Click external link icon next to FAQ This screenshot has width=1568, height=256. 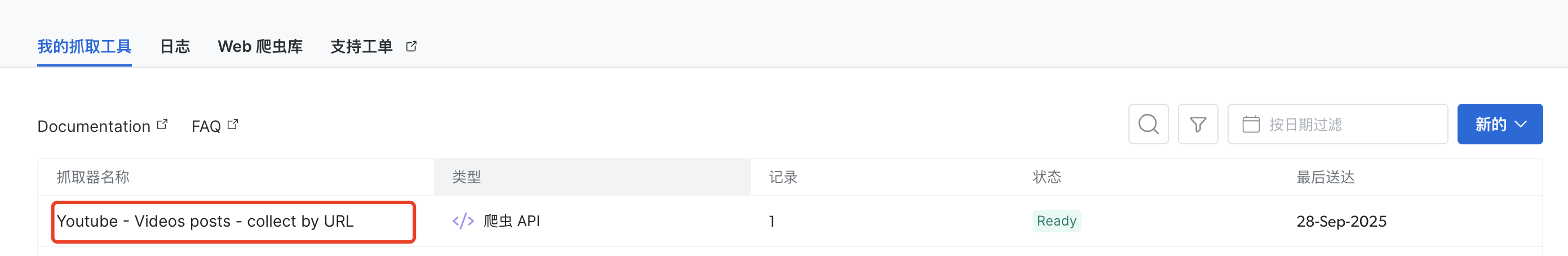pyautogui.click(x=233, y=125)
